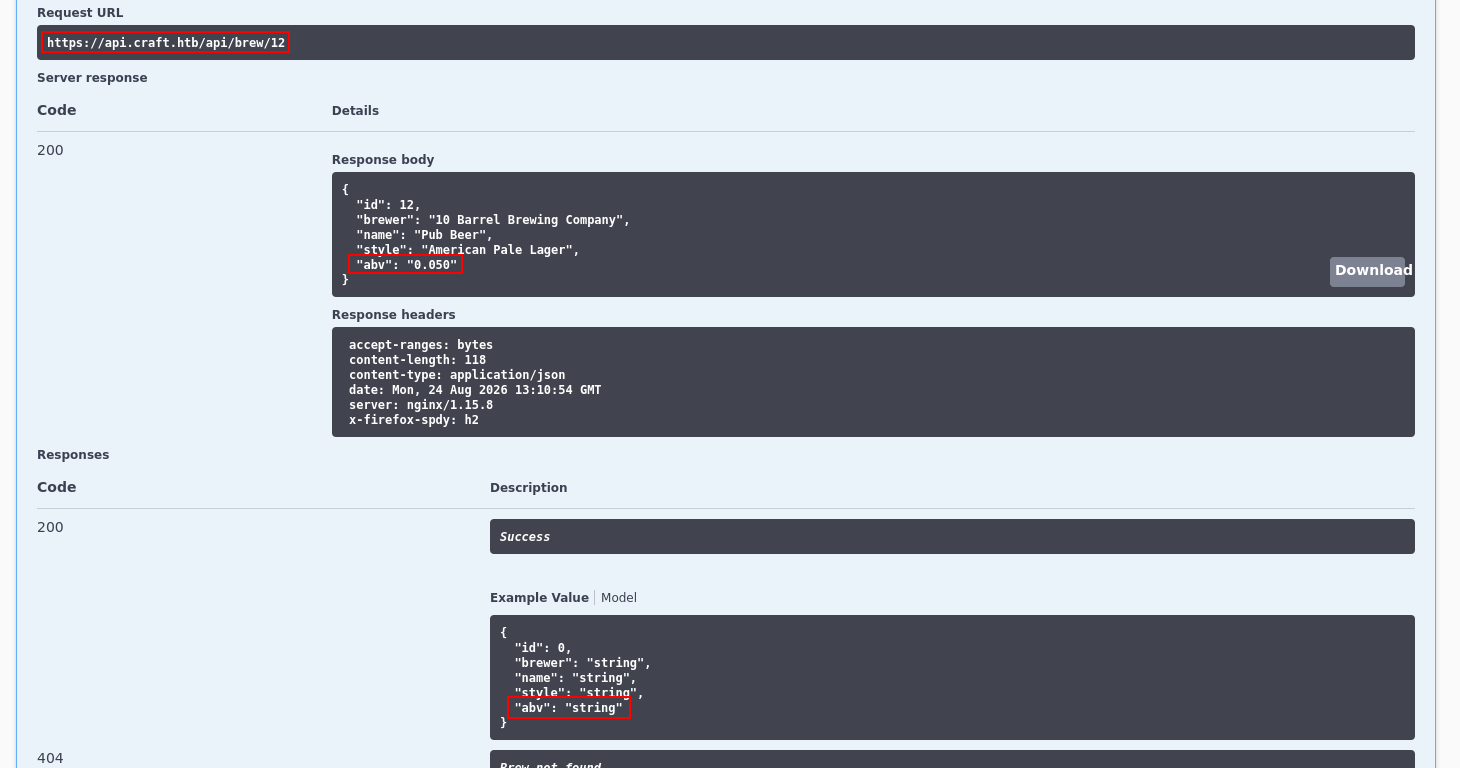The width and height of the screenshot is (1460, 768).
Task: Click the highlighted "abv": "string" example line
Action: point(569,708)
